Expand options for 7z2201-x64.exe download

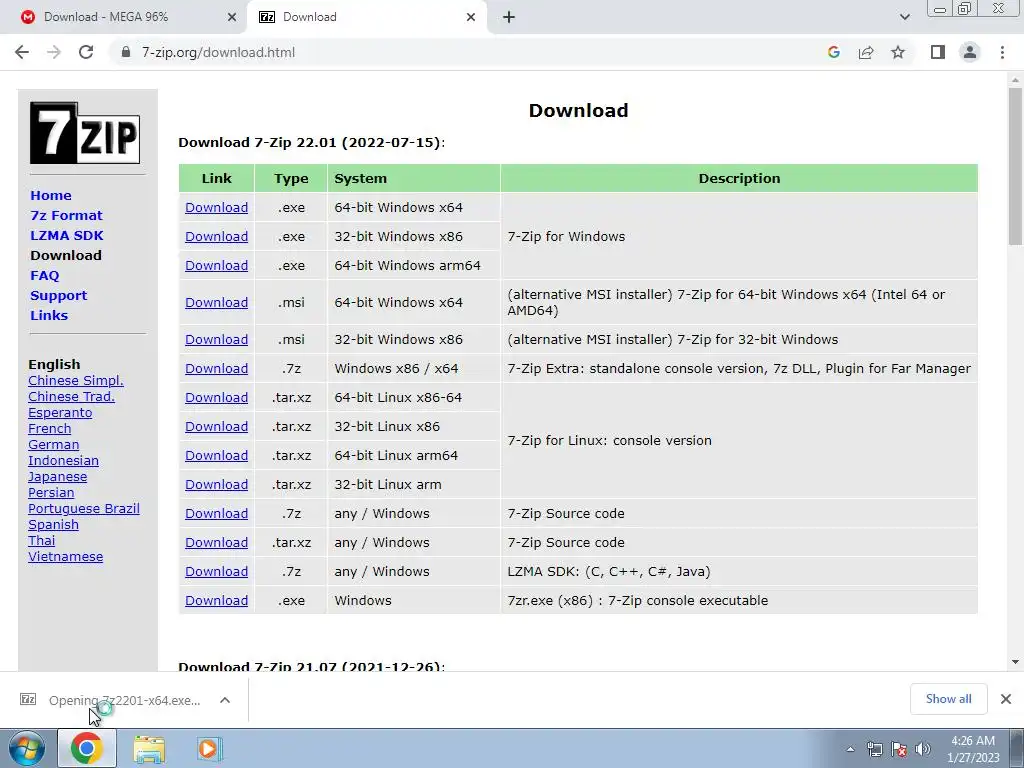225,700
